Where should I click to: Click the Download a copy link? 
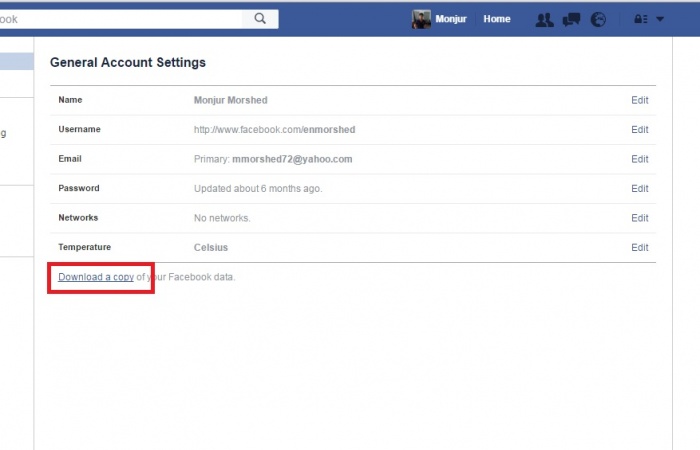point(96,277)
